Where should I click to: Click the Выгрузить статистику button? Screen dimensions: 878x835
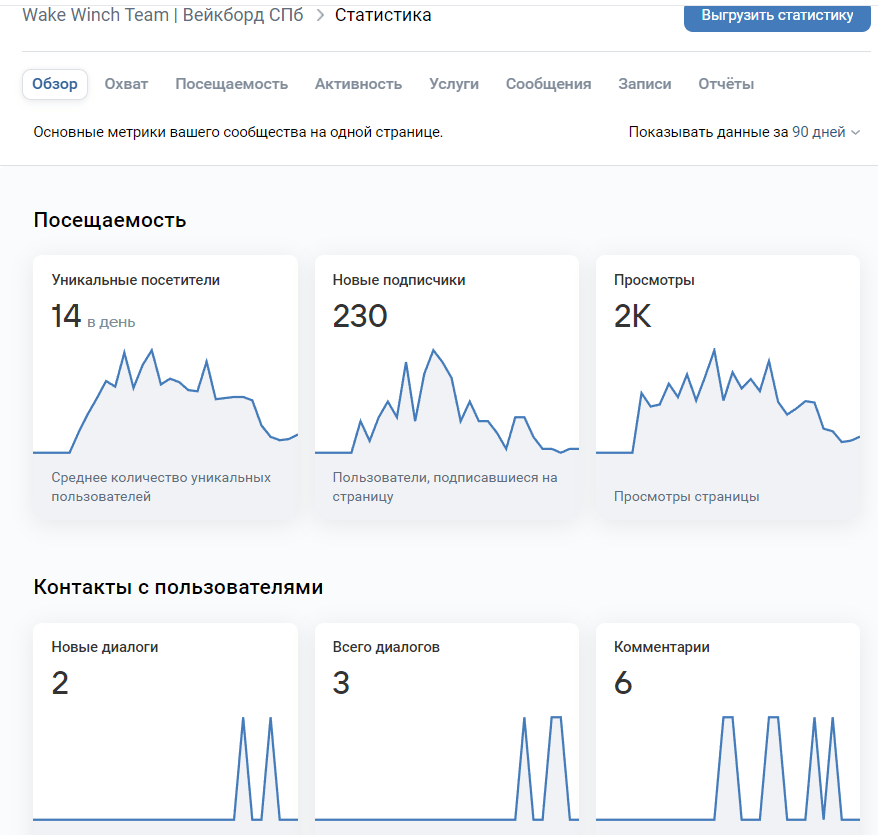tap(777, 16)
